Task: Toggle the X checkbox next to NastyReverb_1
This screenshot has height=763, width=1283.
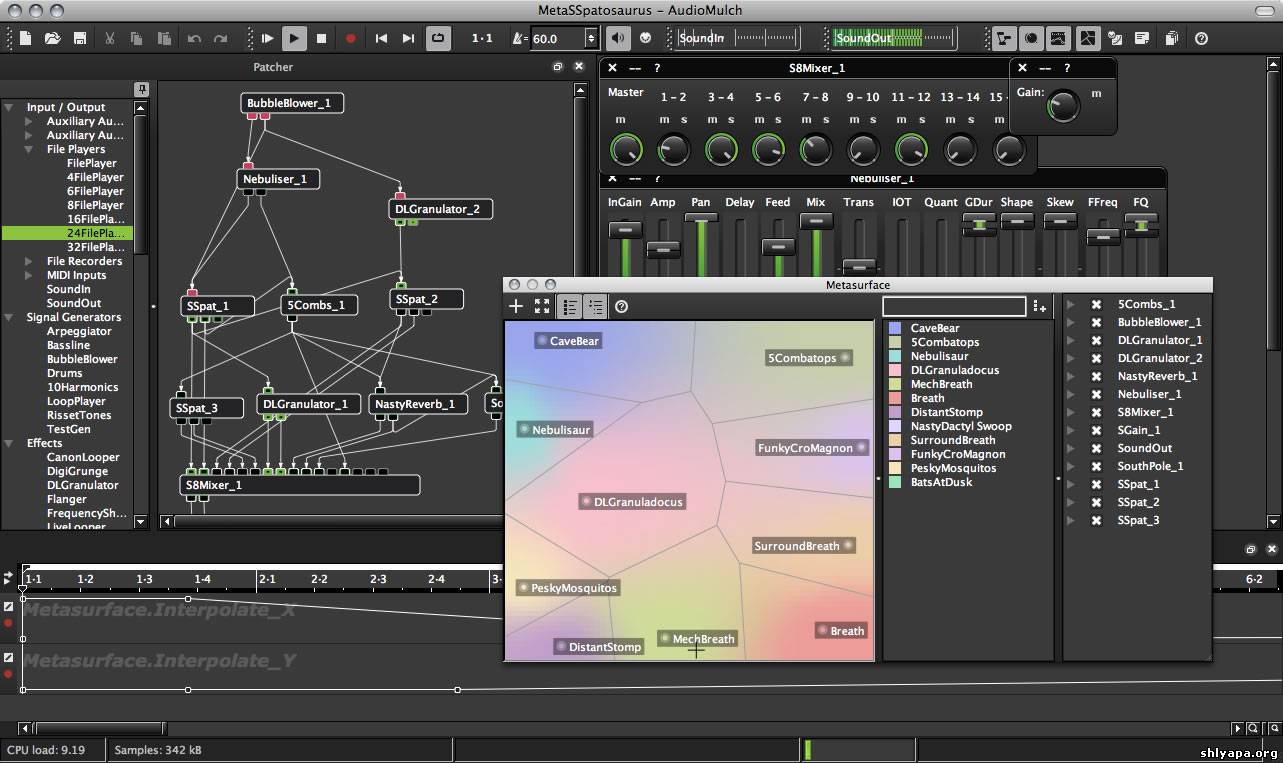Action: pos(1096,377)
